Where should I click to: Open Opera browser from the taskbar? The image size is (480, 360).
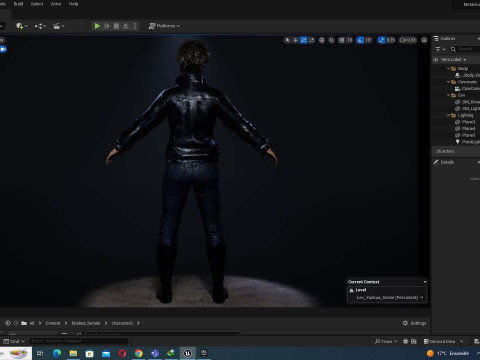122,353
